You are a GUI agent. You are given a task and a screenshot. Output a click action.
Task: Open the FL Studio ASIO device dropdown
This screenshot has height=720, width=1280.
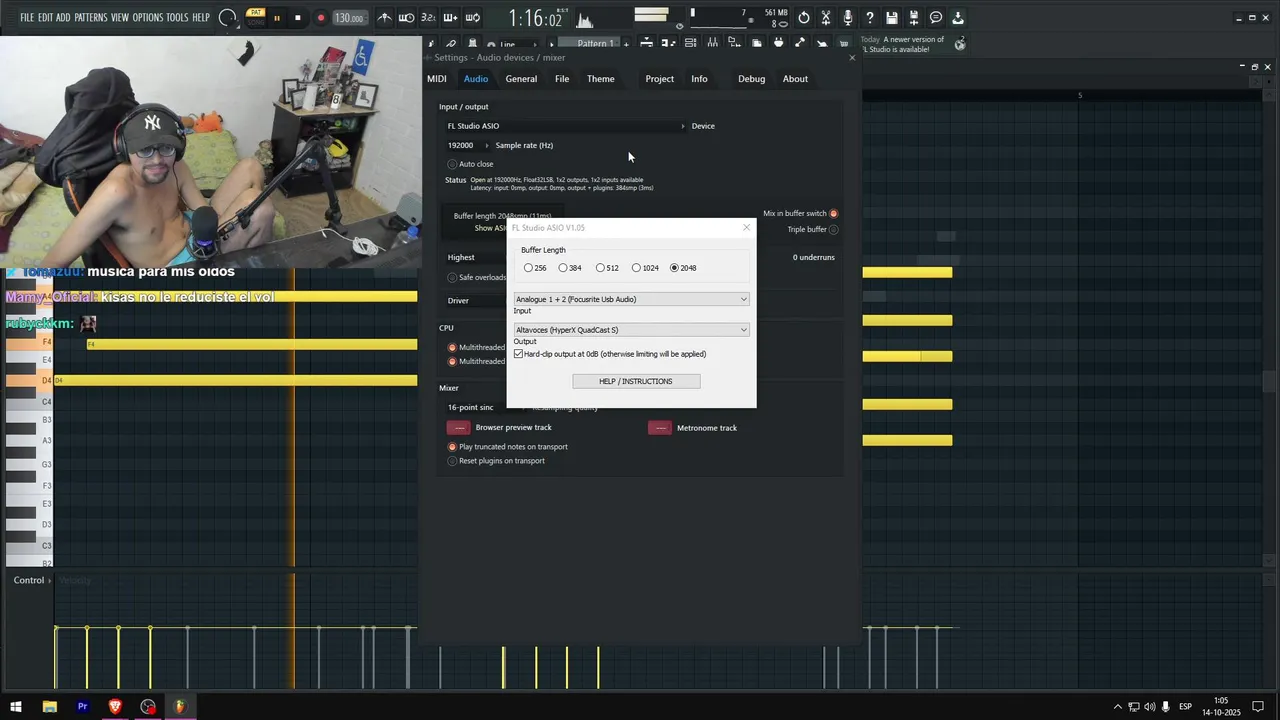coord(566,126)
